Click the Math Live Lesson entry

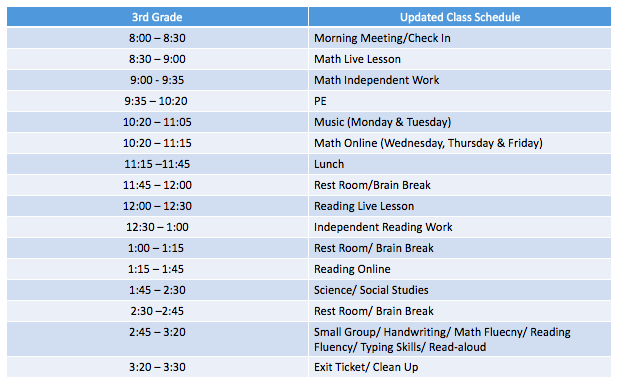460,59
